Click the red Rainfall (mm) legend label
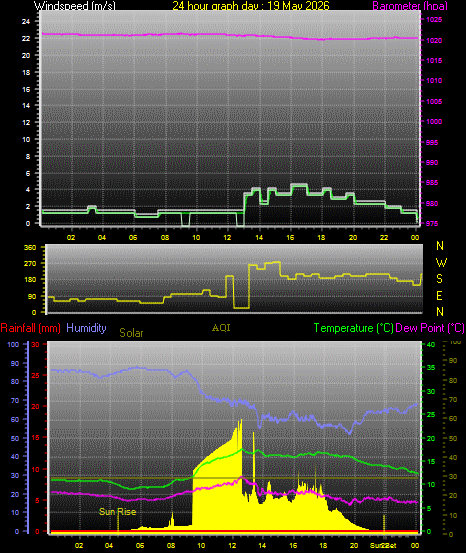The height and width of the screenshot is (553, 466). (30, 328)
